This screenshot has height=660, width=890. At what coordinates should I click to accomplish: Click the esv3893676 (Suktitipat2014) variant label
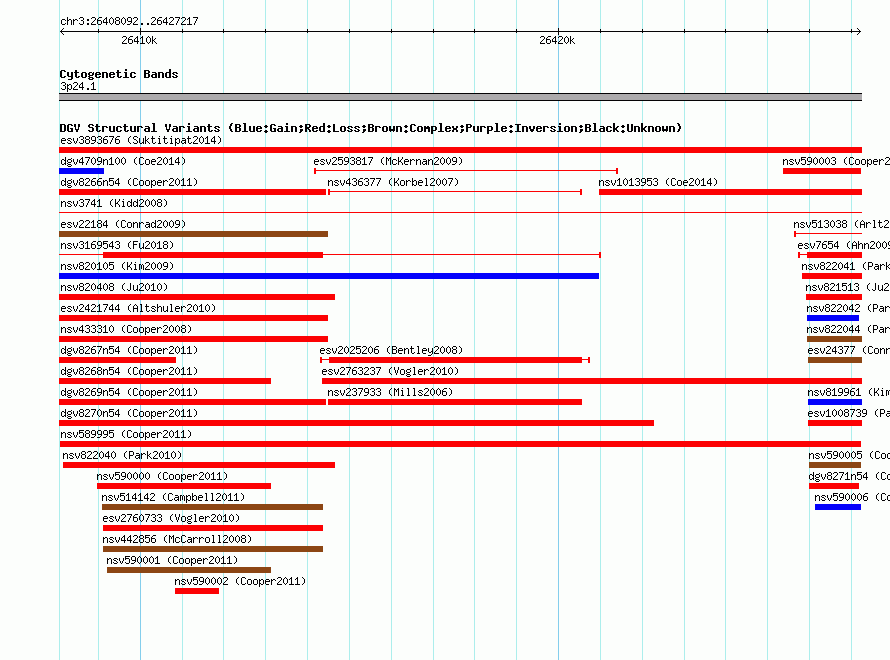coord(141,140)
